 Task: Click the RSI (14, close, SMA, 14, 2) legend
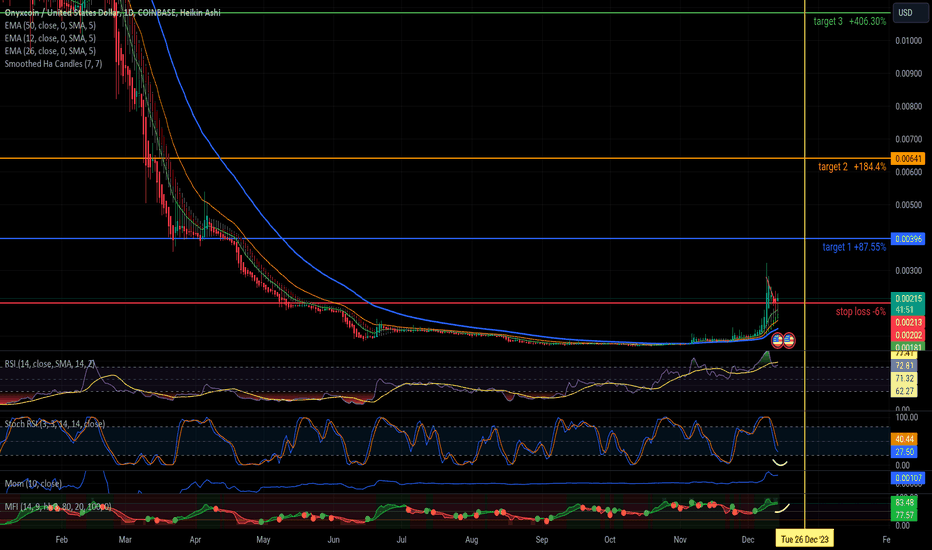click(x=50, y=363)
